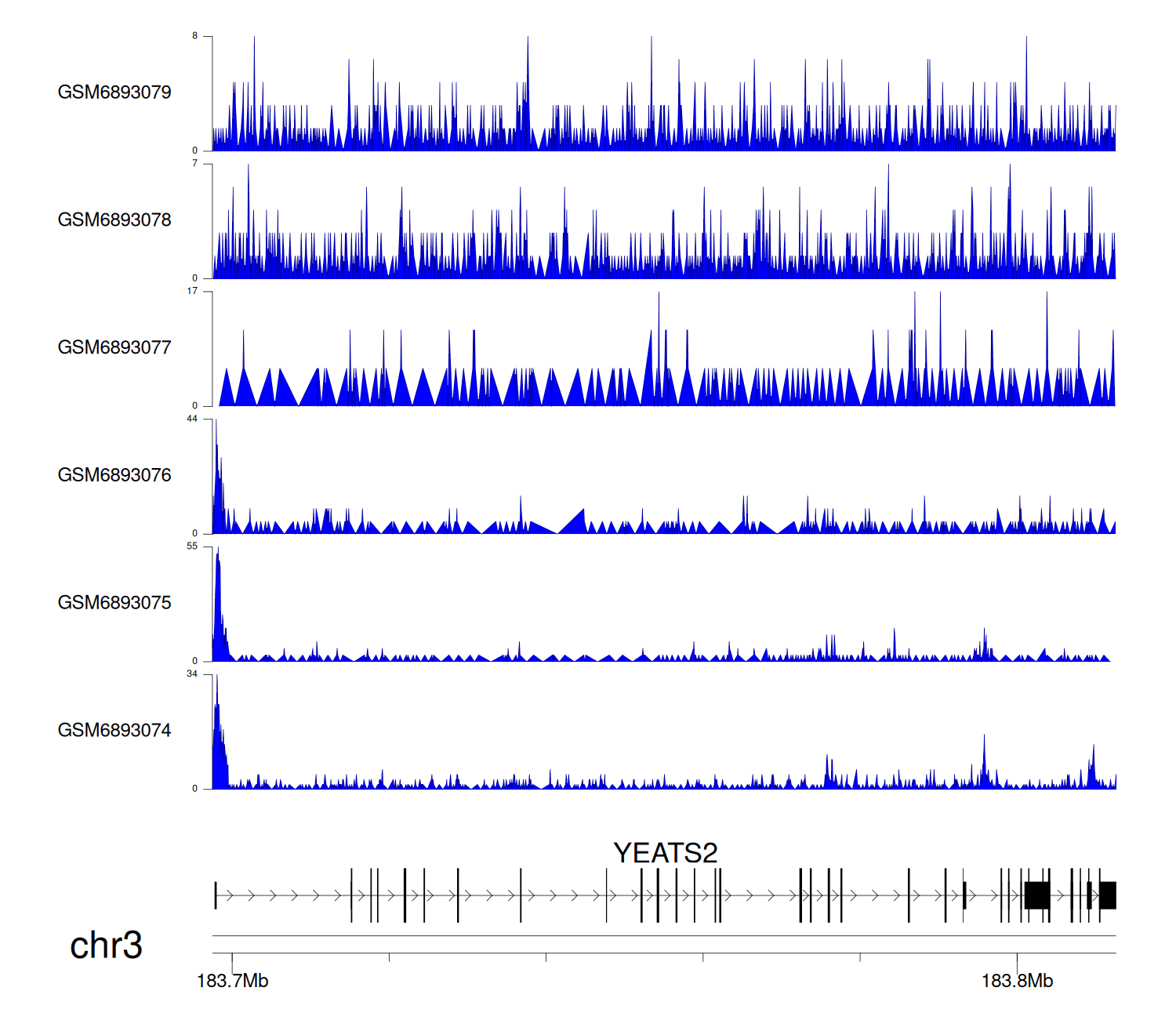Select the GSM6893074 track label
The width and height of the screenshot is (1176, 1035).
(114, 731)
